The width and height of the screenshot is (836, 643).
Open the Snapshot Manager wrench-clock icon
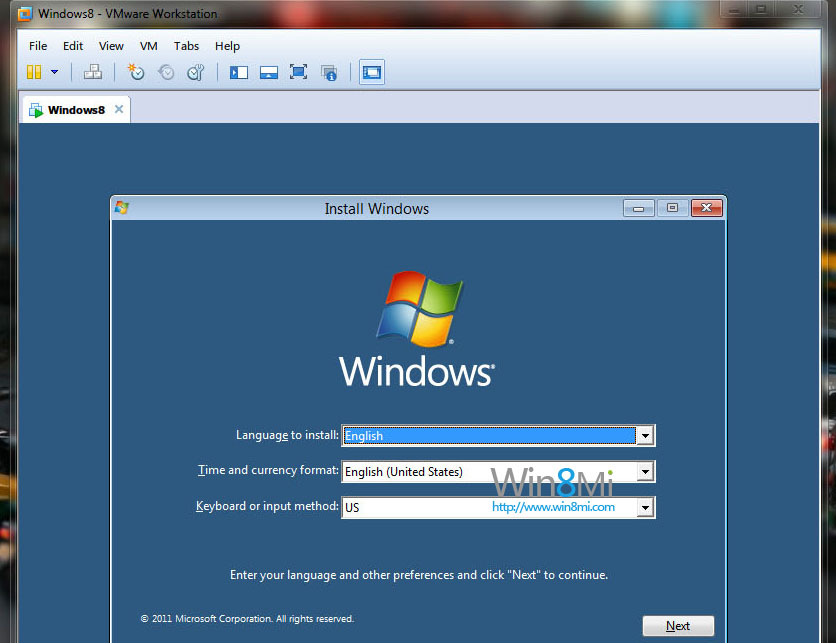195,72
